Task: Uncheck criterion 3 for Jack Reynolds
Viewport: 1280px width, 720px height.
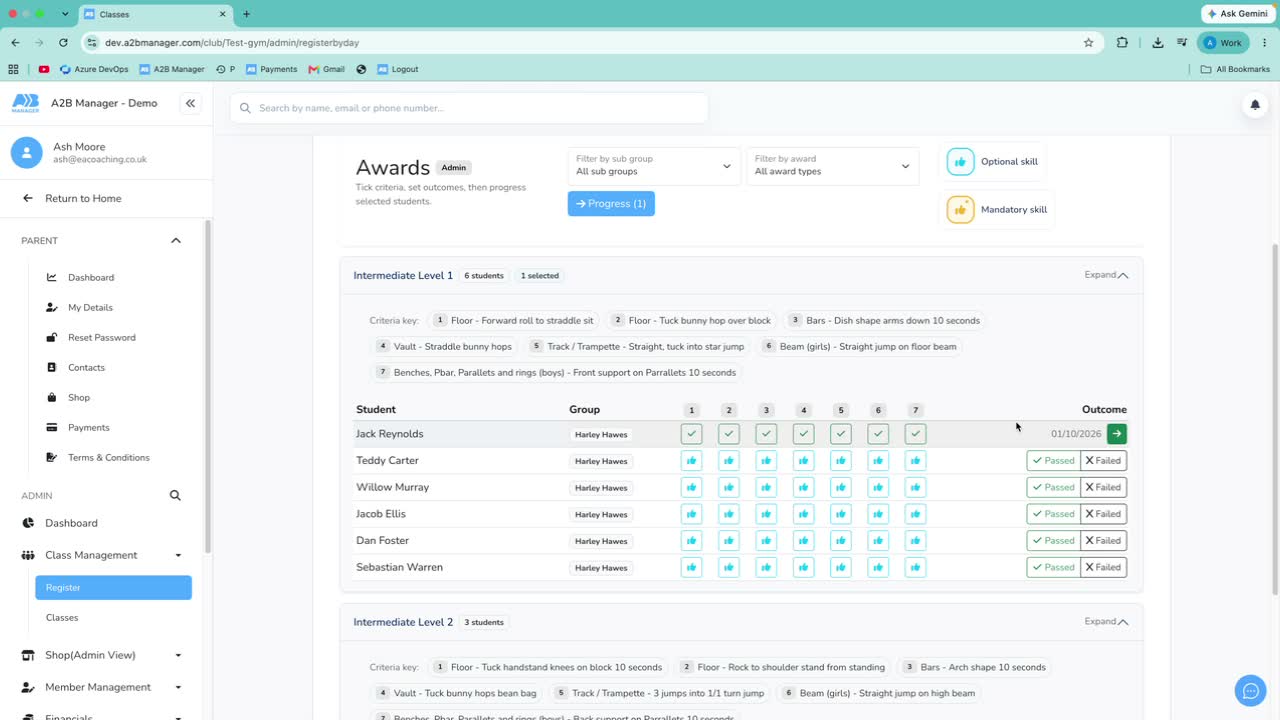Action: tap(766, 434)
